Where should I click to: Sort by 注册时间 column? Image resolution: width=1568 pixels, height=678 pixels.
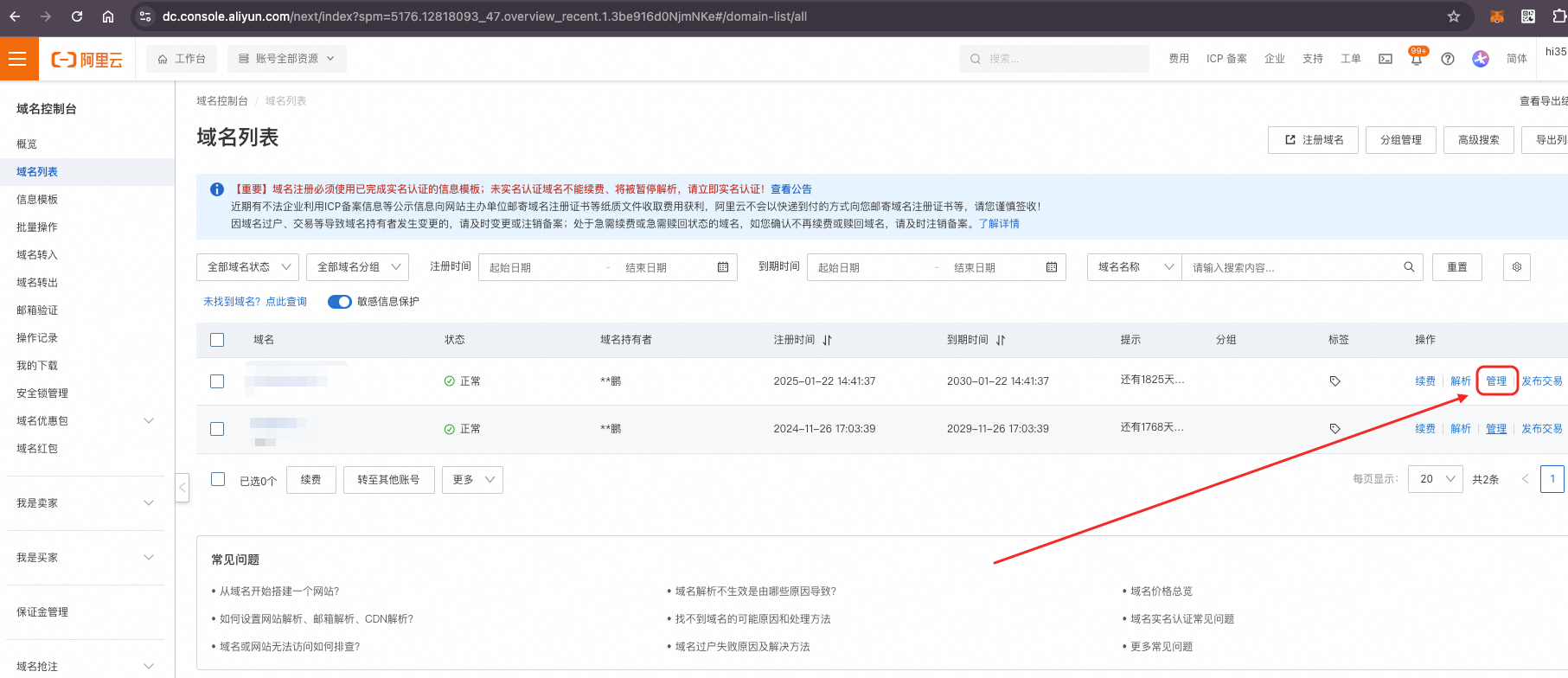[828, 340]
